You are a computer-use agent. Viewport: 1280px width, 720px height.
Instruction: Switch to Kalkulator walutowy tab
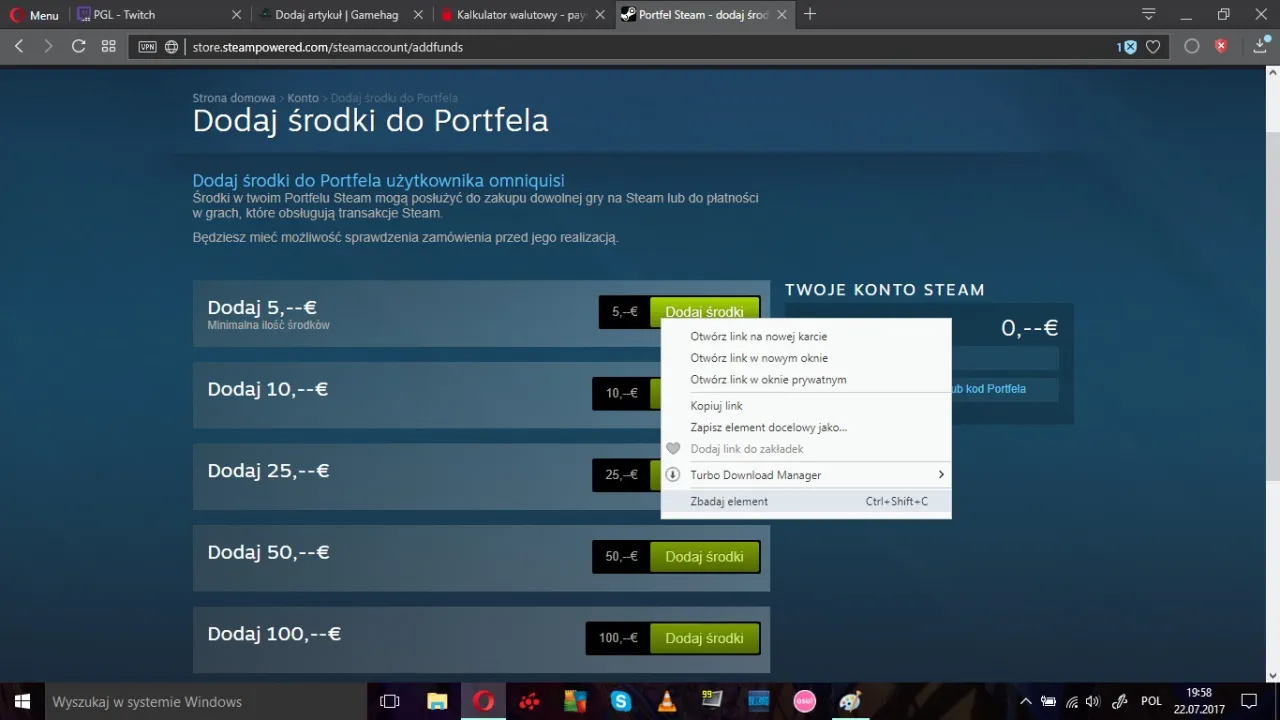(522, 15)
